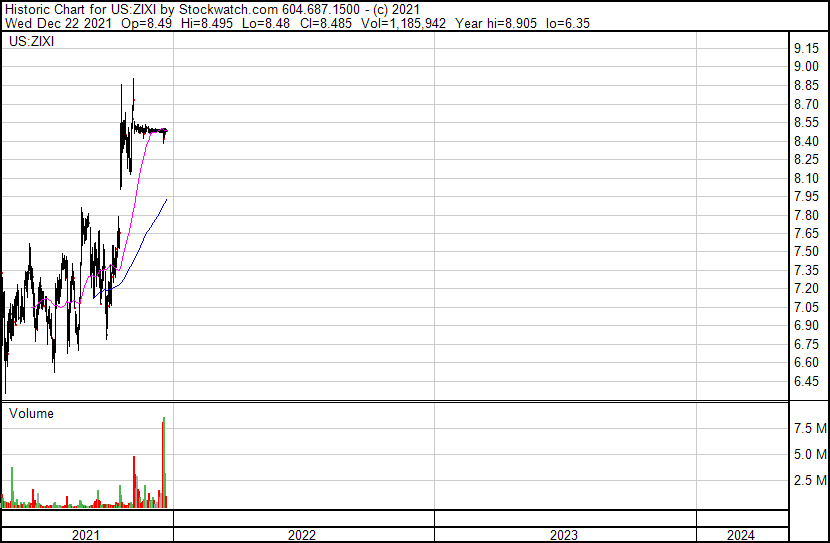
Task: Select the 2021 year label on time axis
Action: (86, 535)
